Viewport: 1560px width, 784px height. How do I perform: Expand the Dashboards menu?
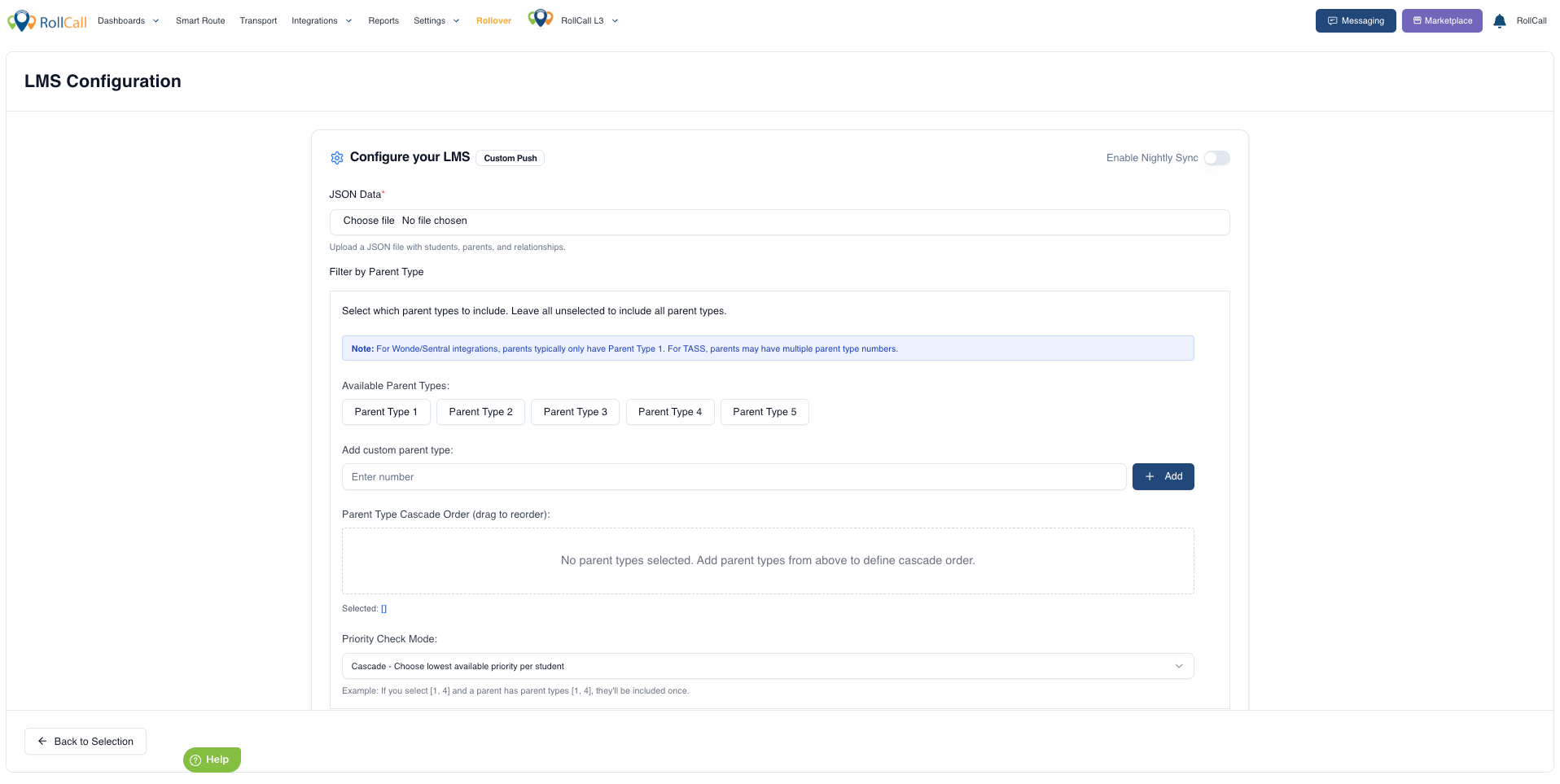[128, 21]
